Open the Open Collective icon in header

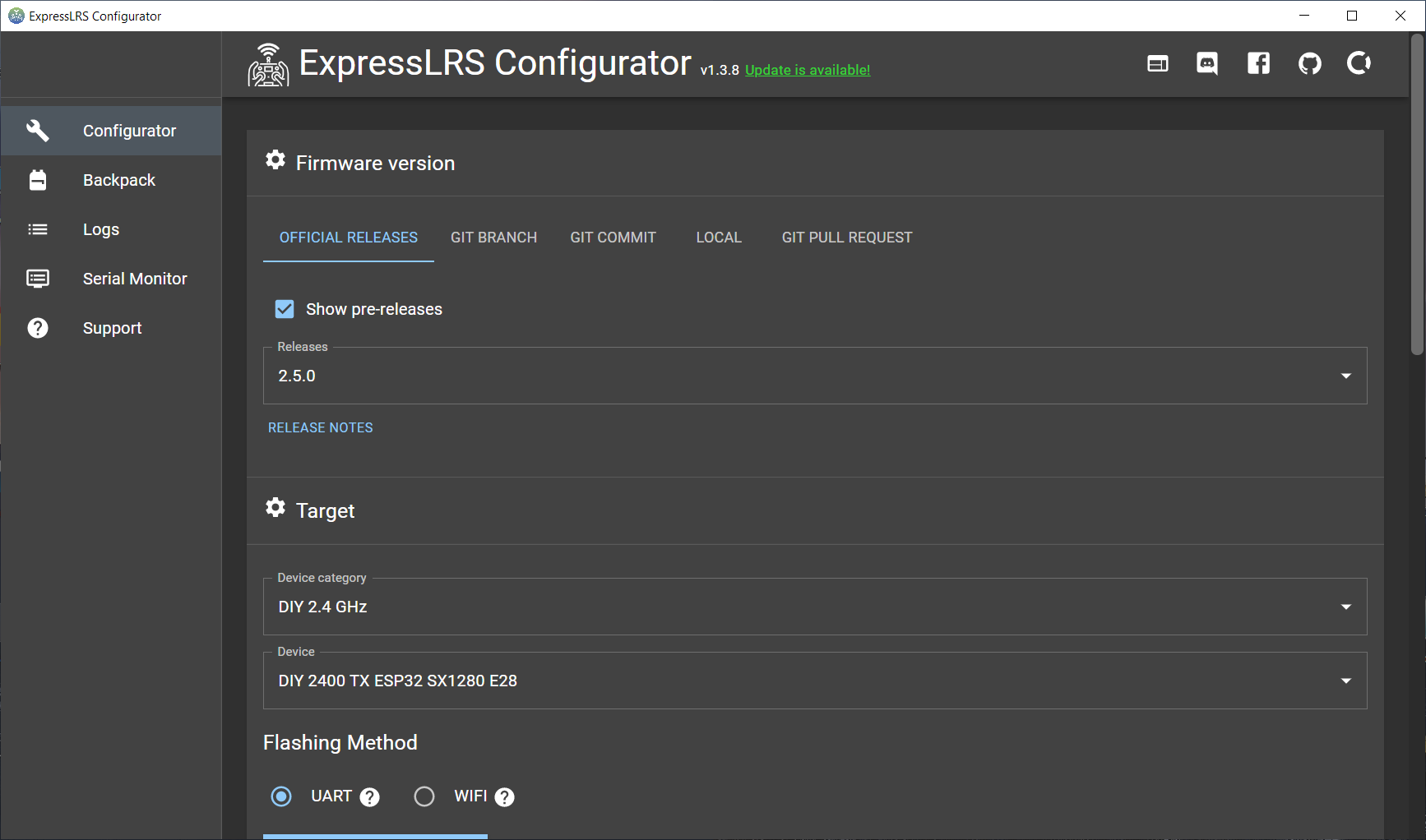click(x=1359, y=62)
